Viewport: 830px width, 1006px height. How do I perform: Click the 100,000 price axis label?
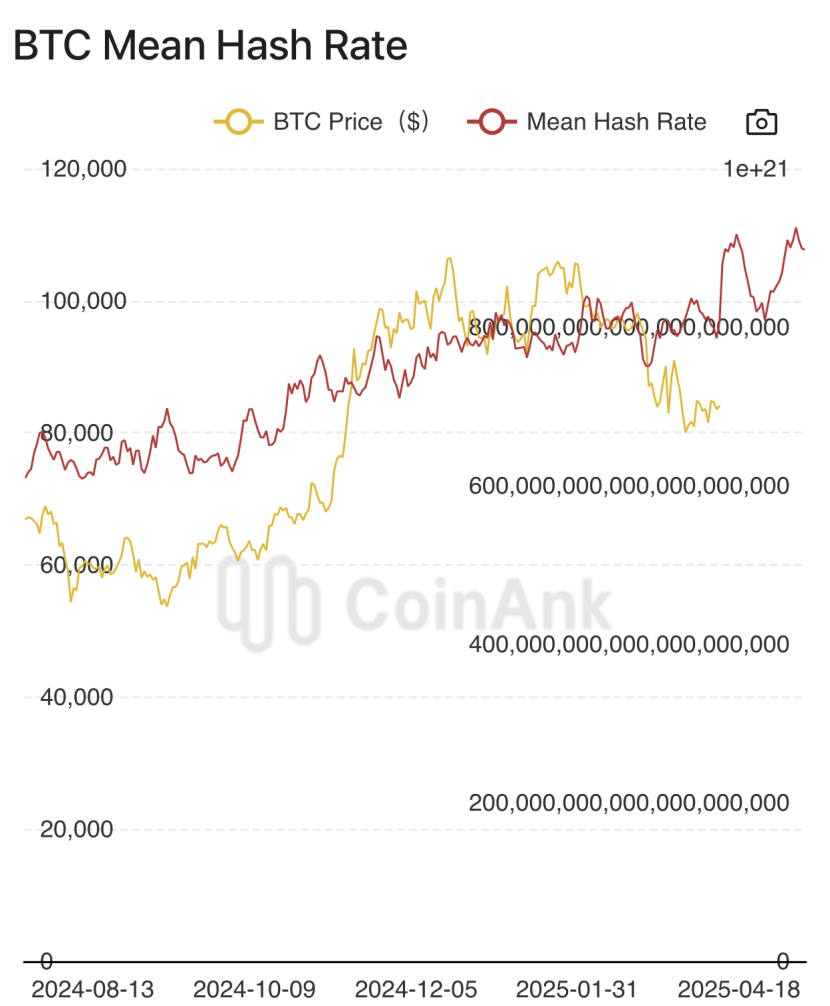pos(83,301)
